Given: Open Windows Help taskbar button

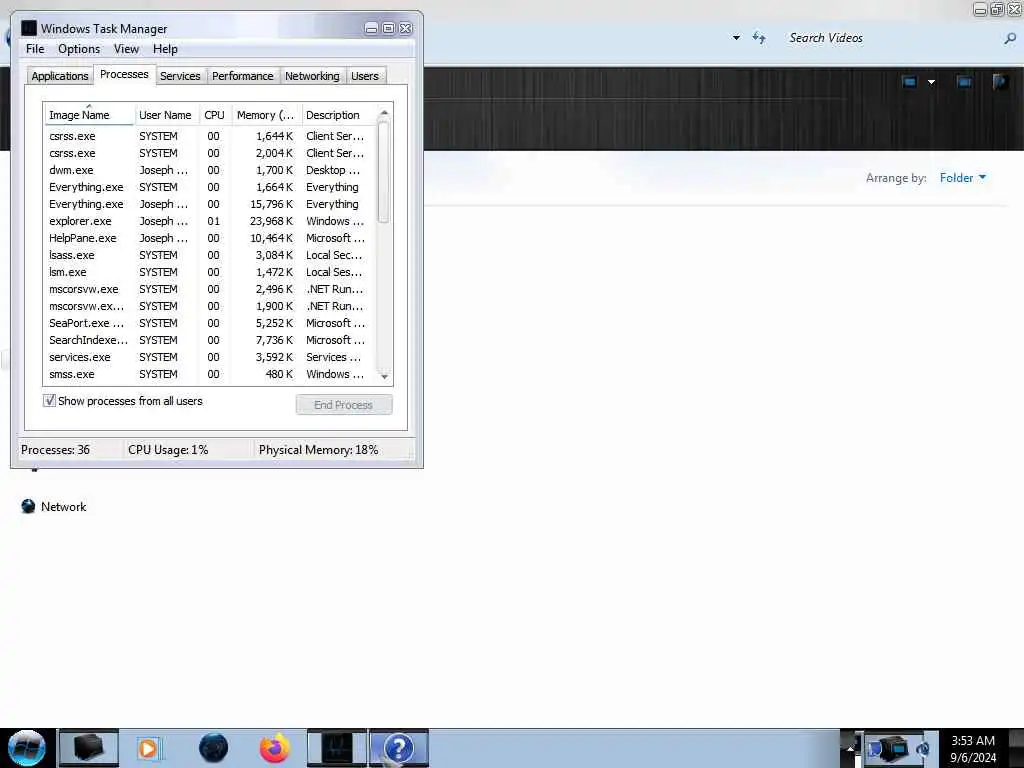Looking at the screenshot, I should point(398,748).
